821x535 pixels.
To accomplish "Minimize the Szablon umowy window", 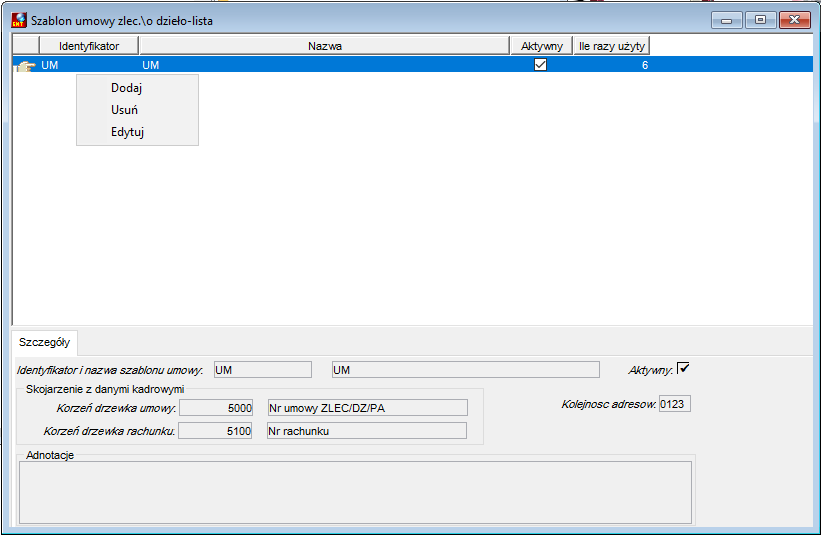I will point(727,20).
